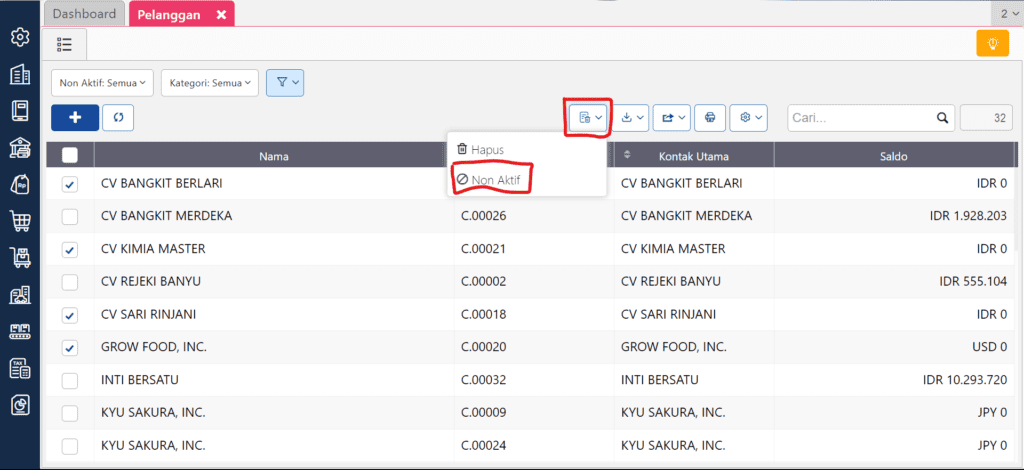The image size is (1024, 470).
Task: Open the company building sidebar icon
Action: pyautogui.click(x=19, y=75)
